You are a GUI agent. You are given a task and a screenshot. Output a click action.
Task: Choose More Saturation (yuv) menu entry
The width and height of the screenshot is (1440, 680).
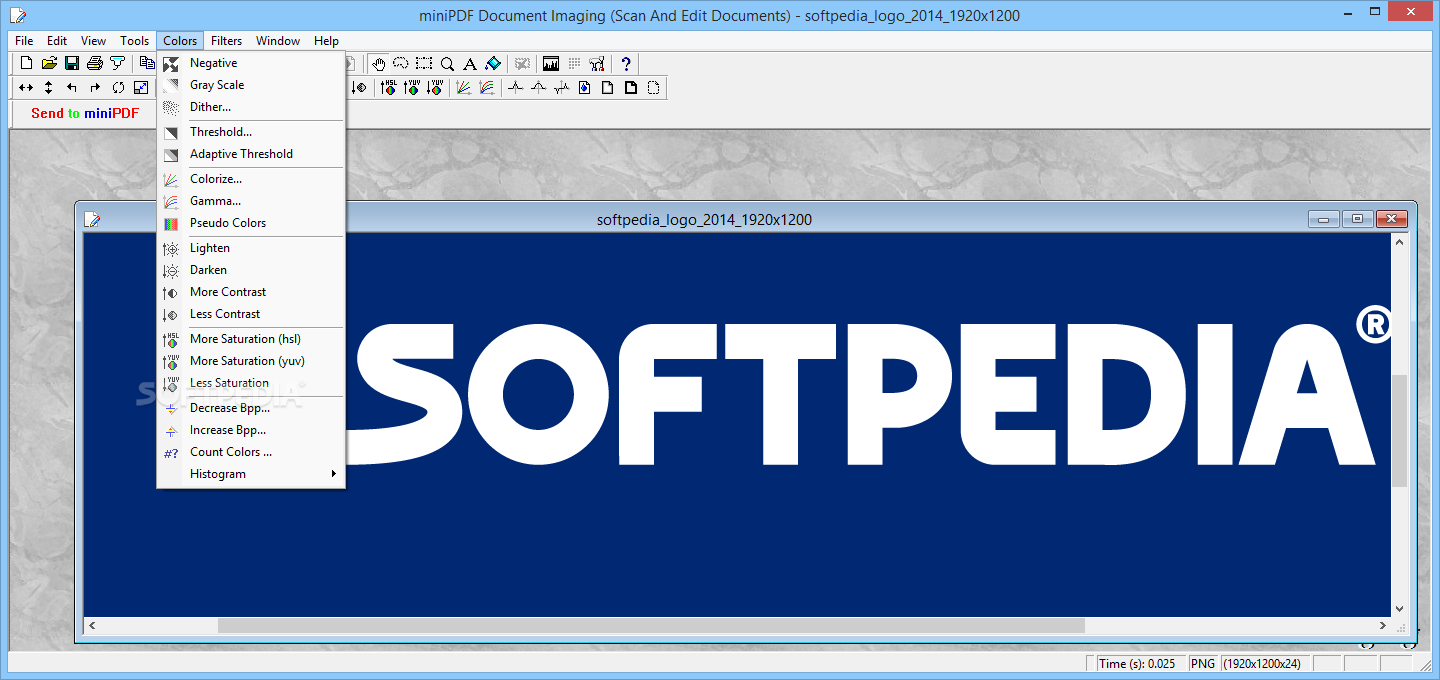[251, 361]
